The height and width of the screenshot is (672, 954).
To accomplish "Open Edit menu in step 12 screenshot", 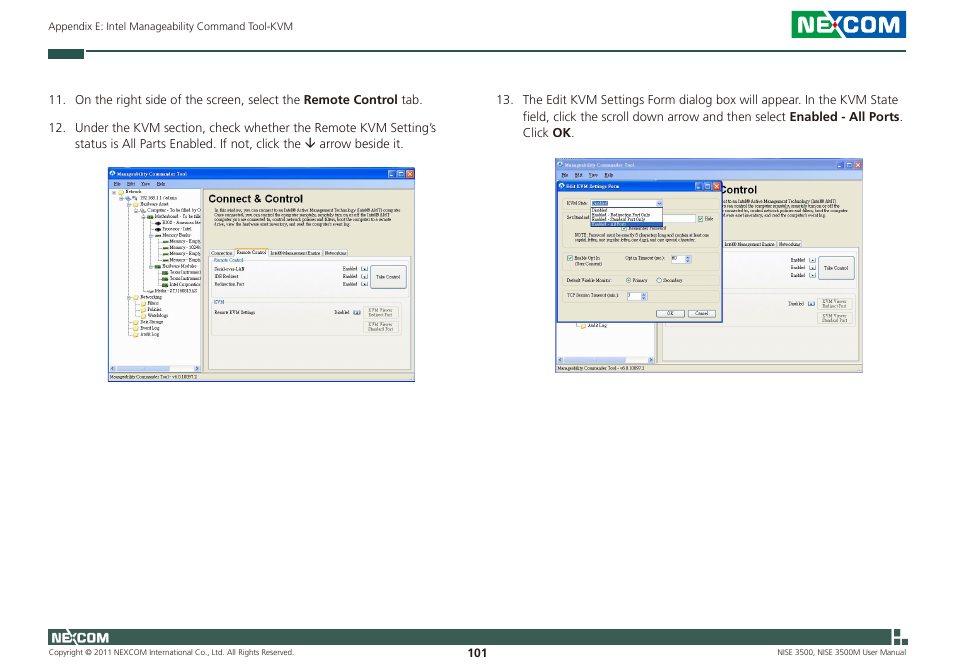I will tap(131, 184).
